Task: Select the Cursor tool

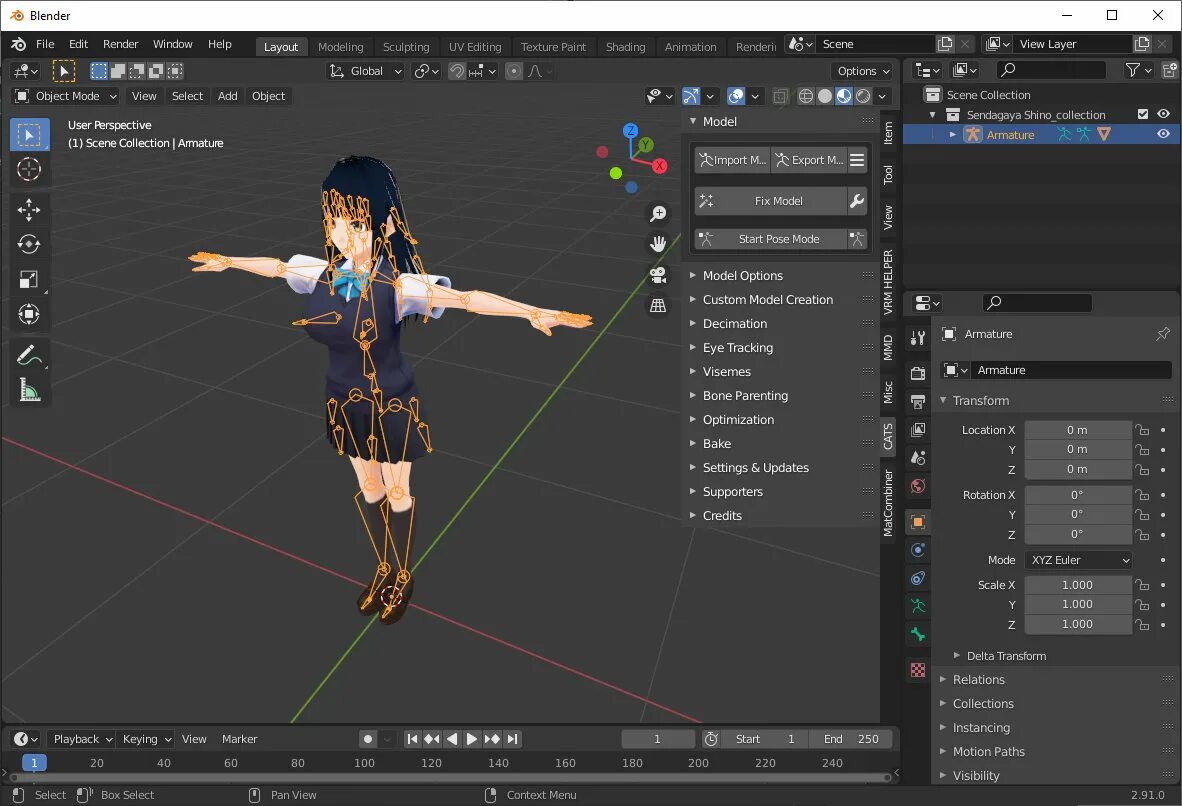Action: tap(29, 169)
